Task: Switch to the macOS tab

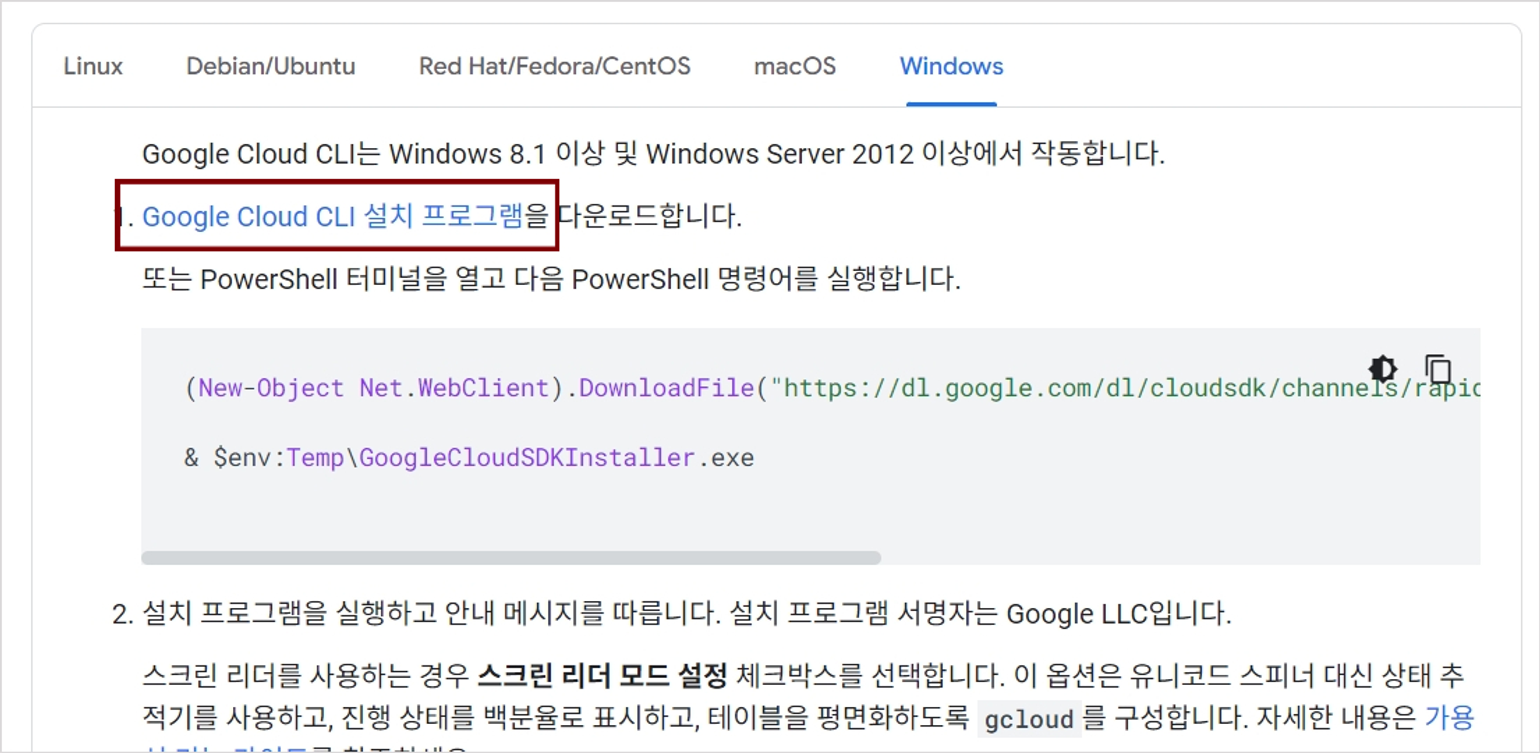Action: click(x=795, y=67)
